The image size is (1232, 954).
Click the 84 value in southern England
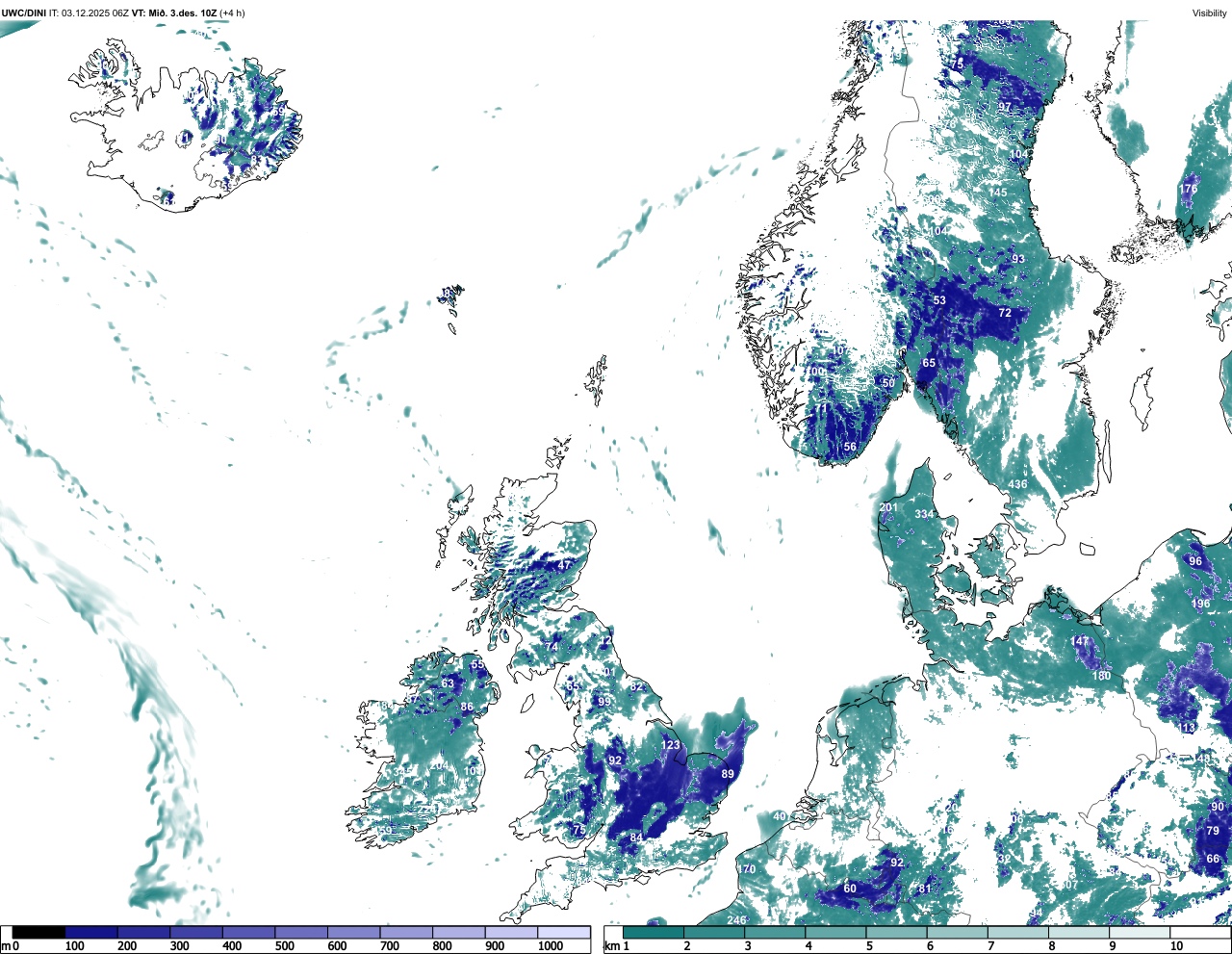tap(636, 838)
